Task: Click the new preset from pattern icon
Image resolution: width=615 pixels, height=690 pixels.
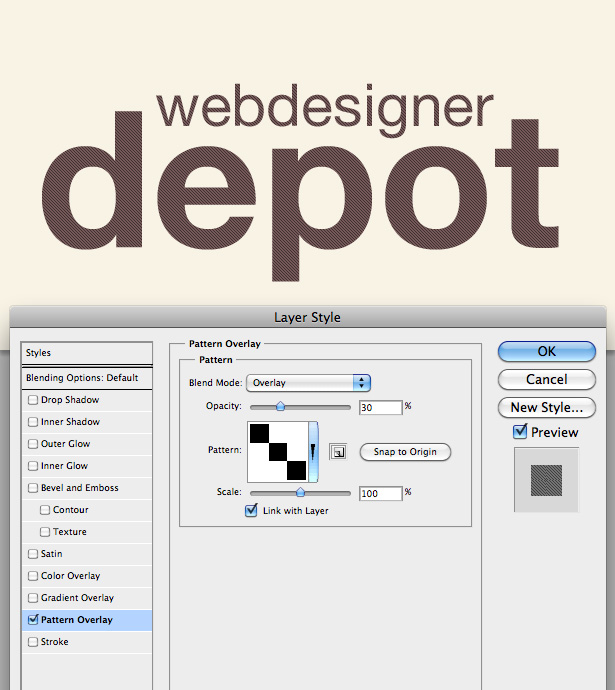Action: 338,452
